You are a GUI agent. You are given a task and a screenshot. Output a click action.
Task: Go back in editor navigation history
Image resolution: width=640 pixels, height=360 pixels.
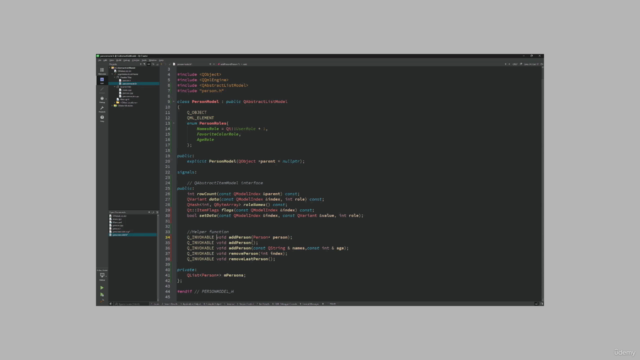click(x=161, y=64)
